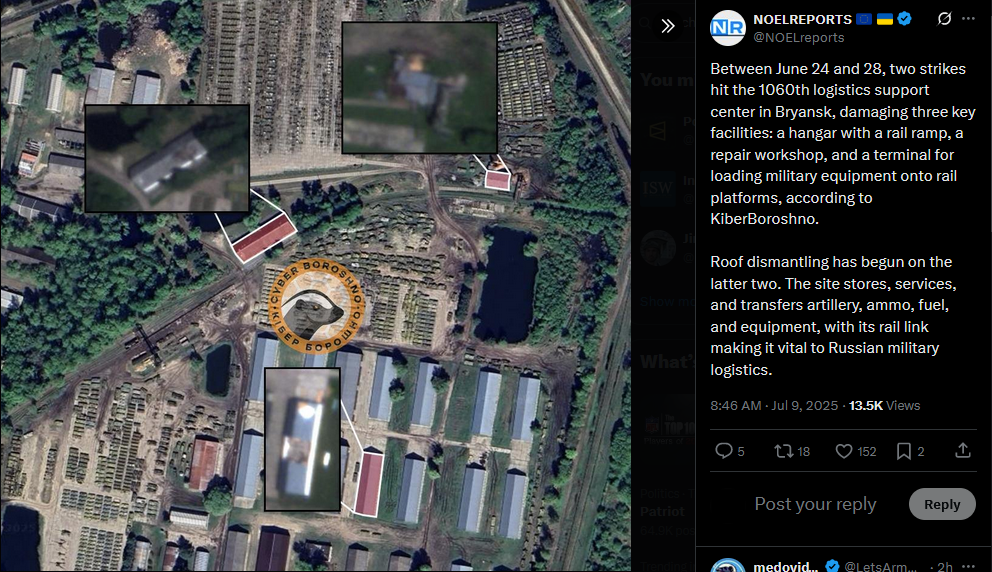Click the tweet text mentioning KiberBoroshno
This screenshot has height=572, width=992.
click(843, 219)
